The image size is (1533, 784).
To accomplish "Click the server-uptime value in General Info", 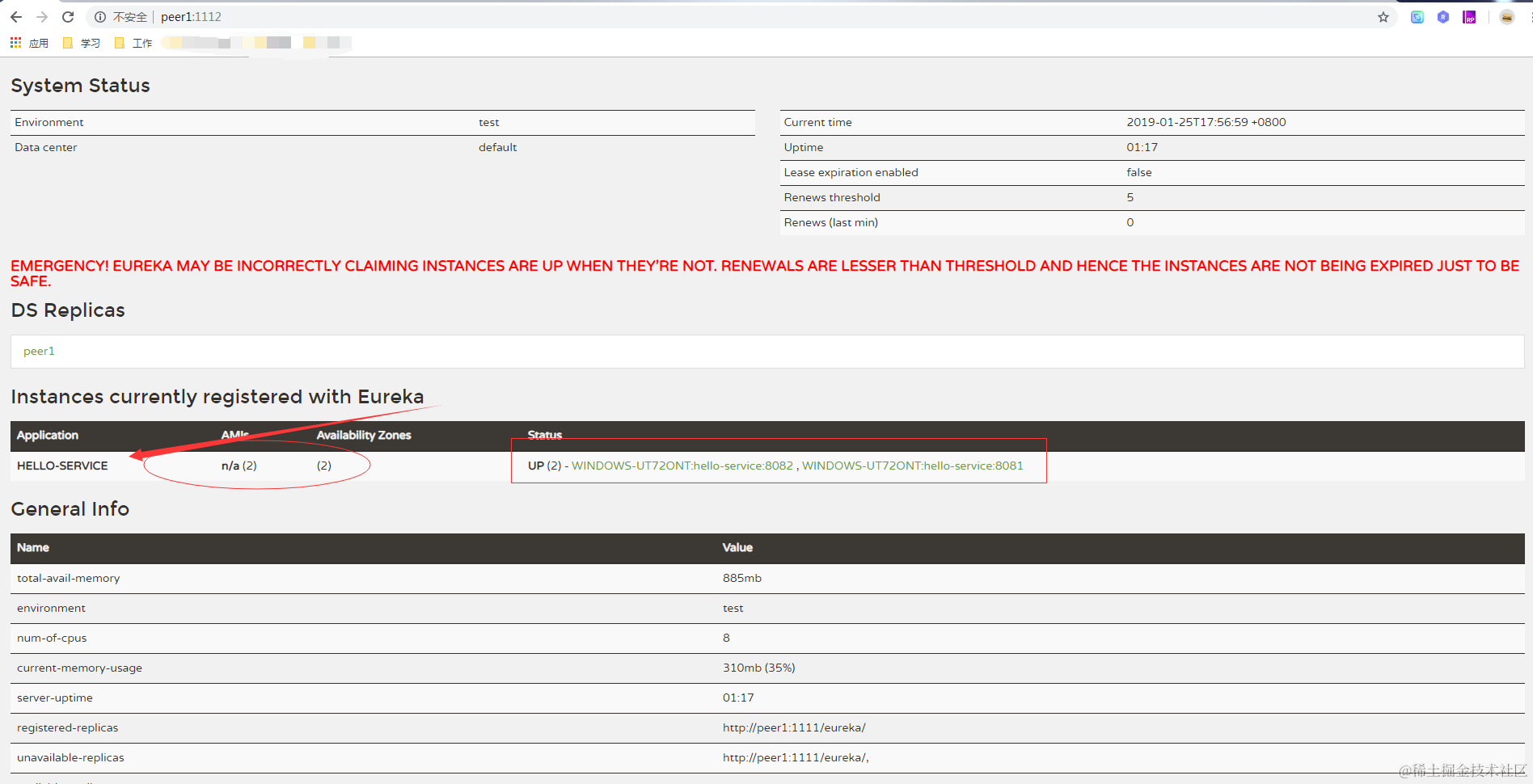I will pos(737,698).
